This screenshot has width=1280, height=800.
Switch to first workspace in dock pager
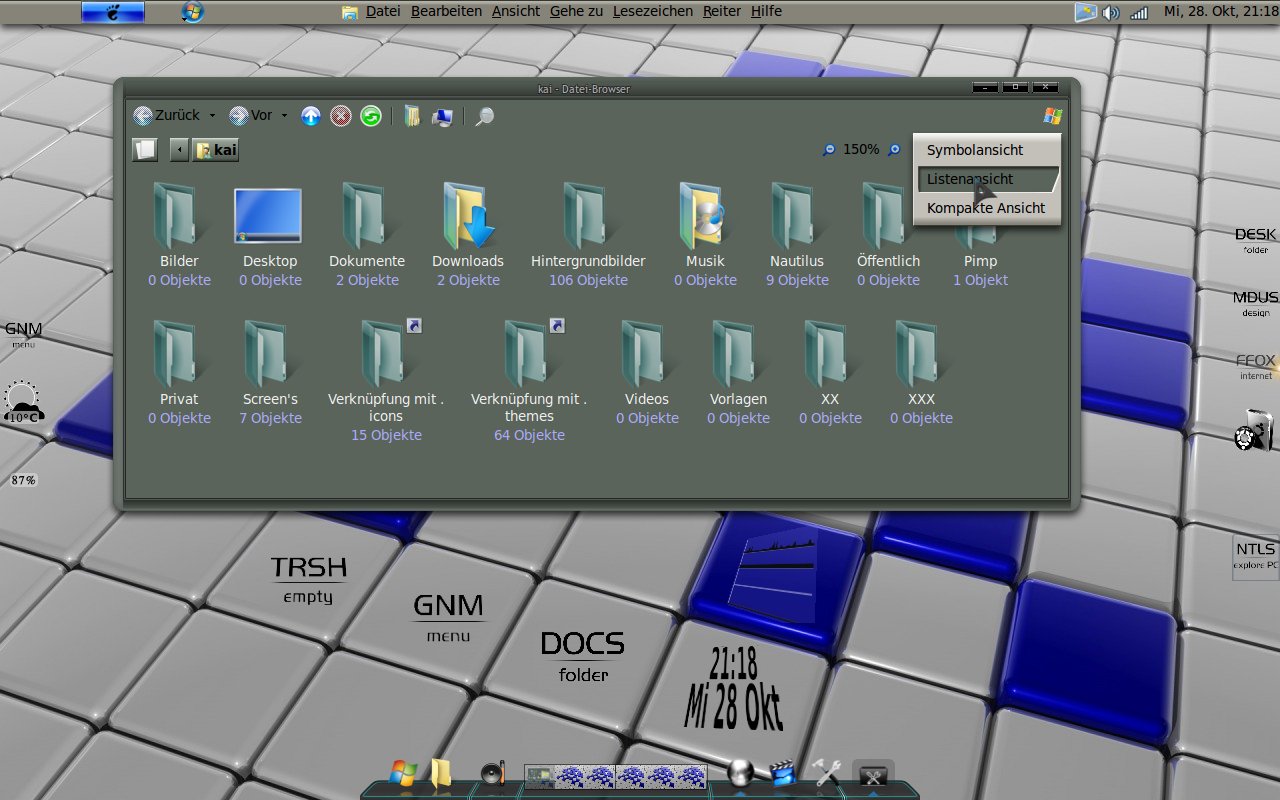tap(539, 776)
